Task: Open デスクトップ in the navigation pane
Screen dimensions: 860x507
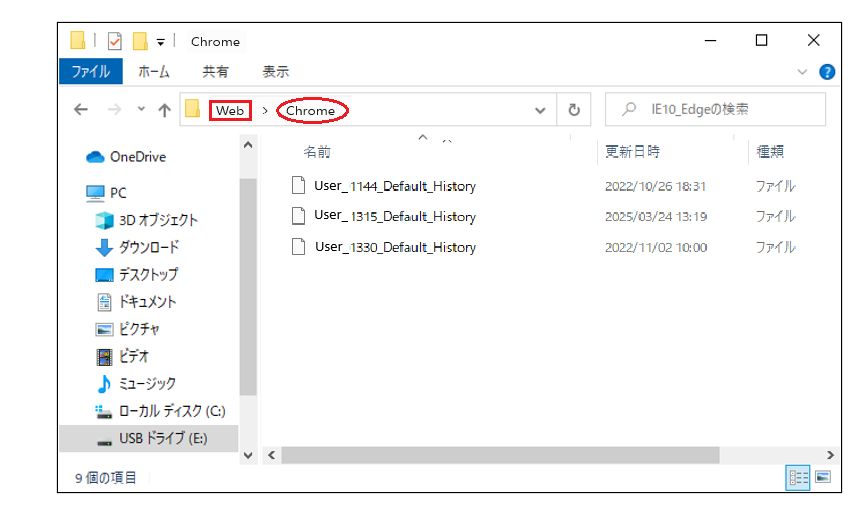Action: pyautogui.click(x=137, y=274)
